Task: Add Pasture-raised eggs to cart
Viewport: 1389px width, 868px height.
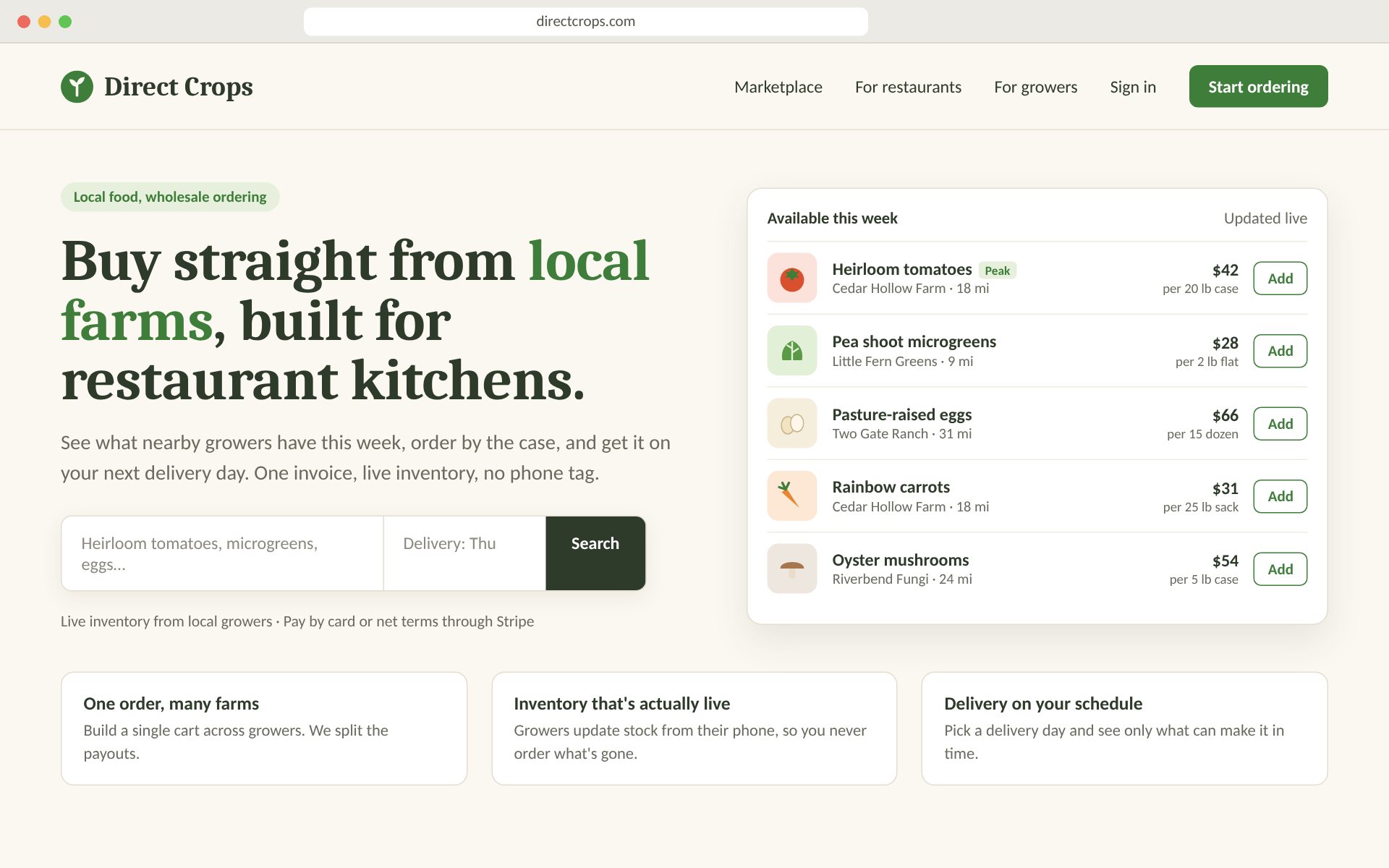Action: [x=1280, y=424]
